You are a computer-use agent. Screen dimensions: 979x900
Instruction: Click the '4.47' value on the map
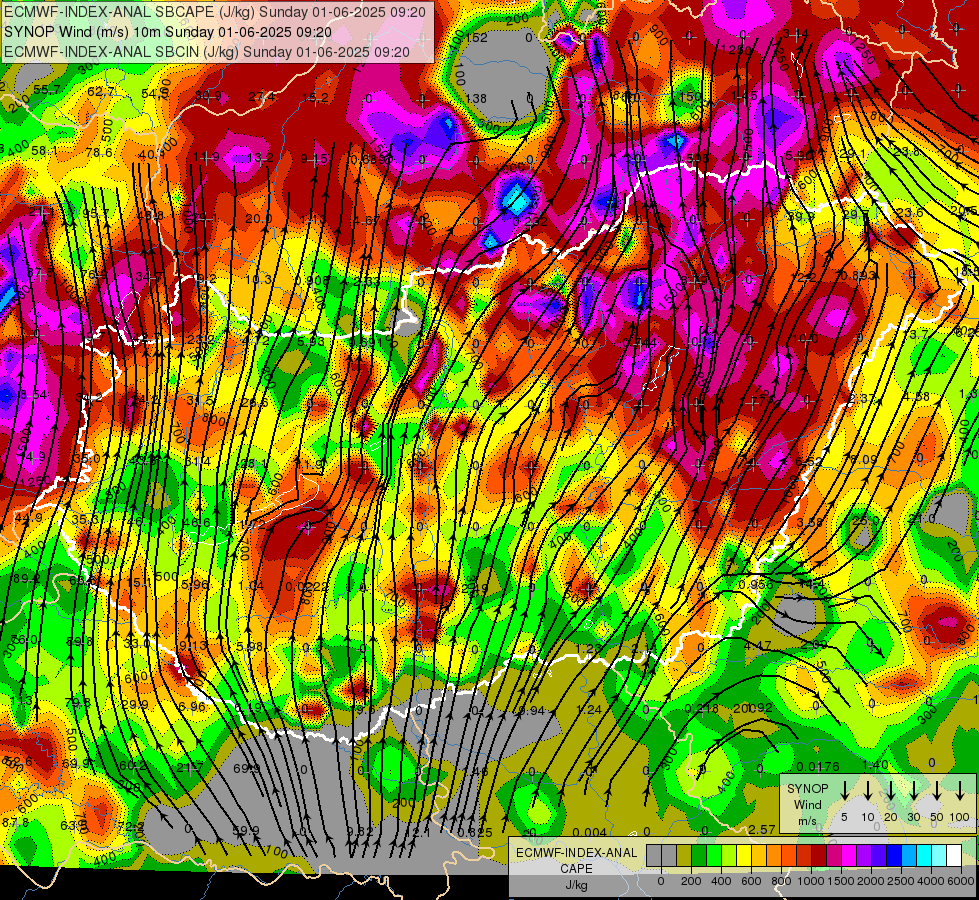757,645
